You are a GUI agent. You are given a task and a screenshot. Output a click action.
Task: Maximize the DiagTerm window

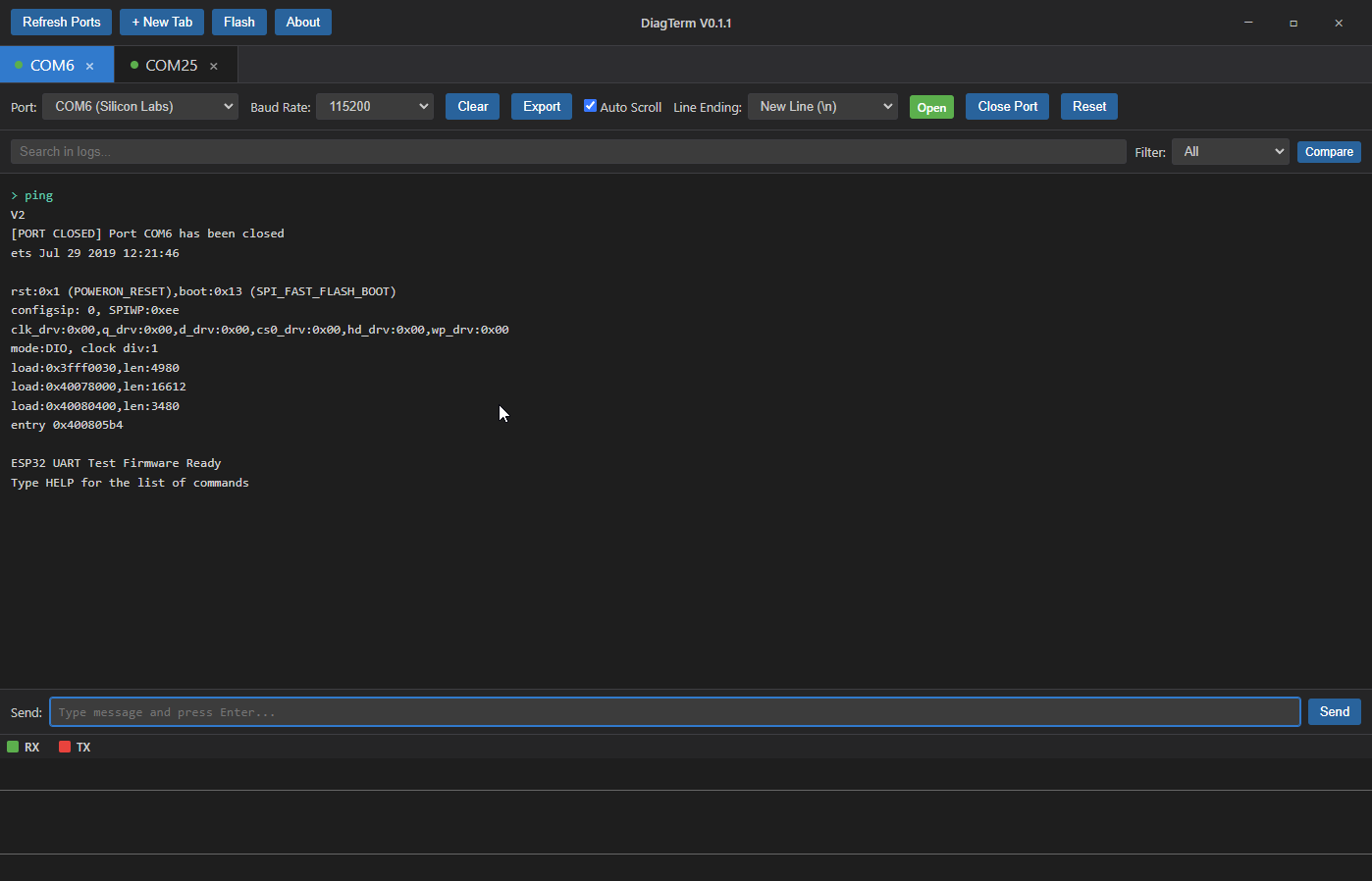[1293, 23]
